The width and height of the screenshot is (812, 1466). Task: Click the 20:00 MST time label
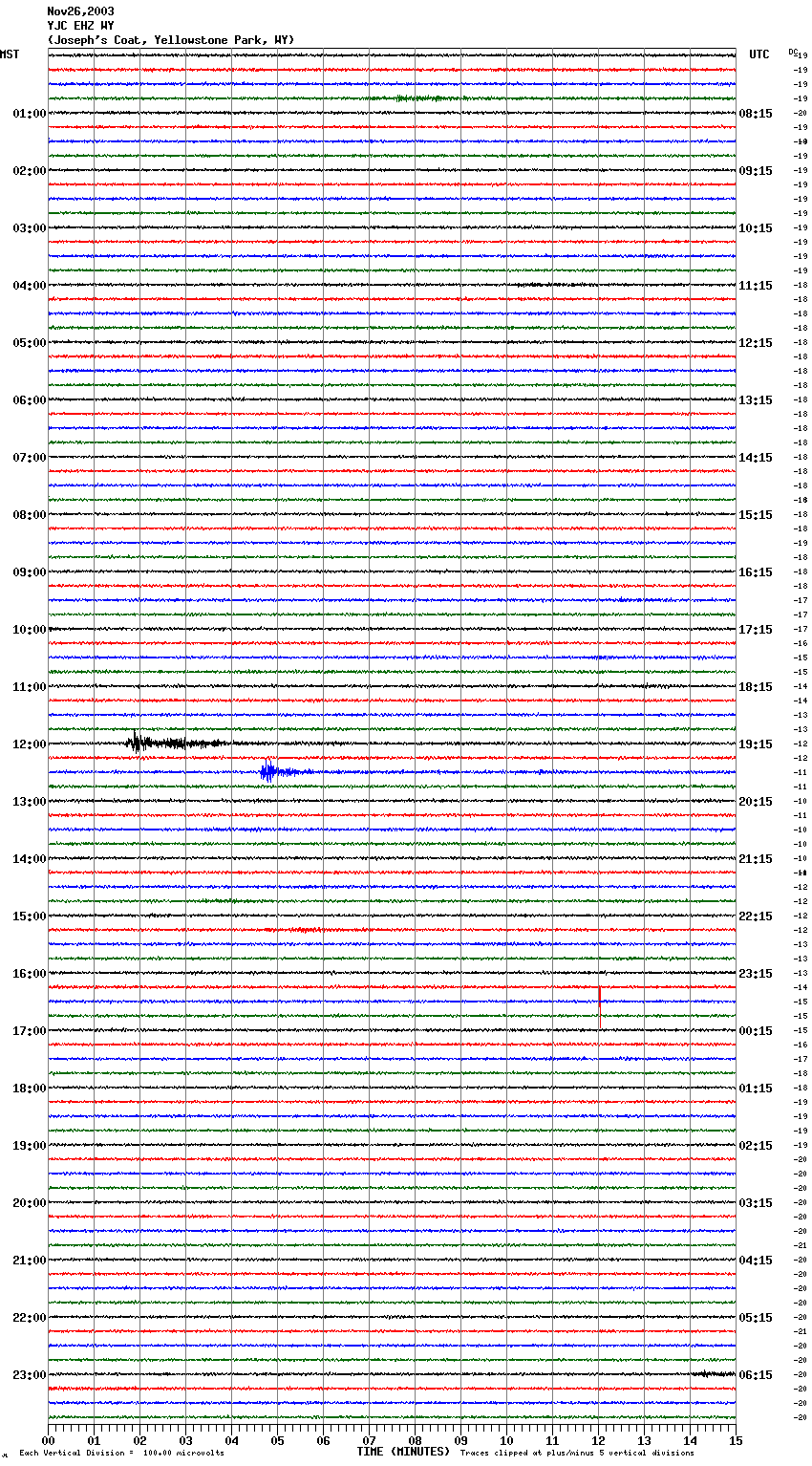pyautogui.click(x=30, y=1203)
